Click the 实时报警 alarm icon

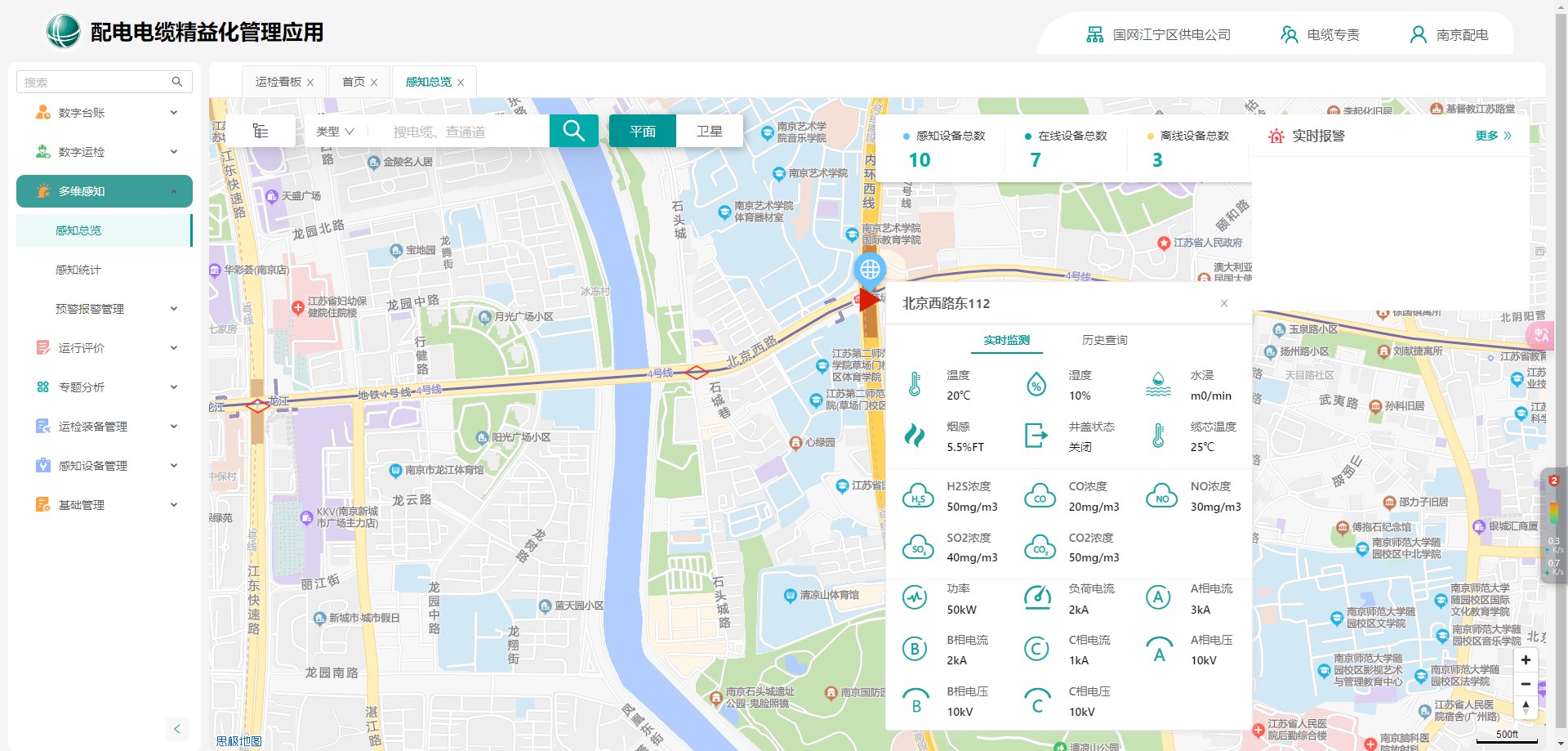click(x=1276, y=136)
